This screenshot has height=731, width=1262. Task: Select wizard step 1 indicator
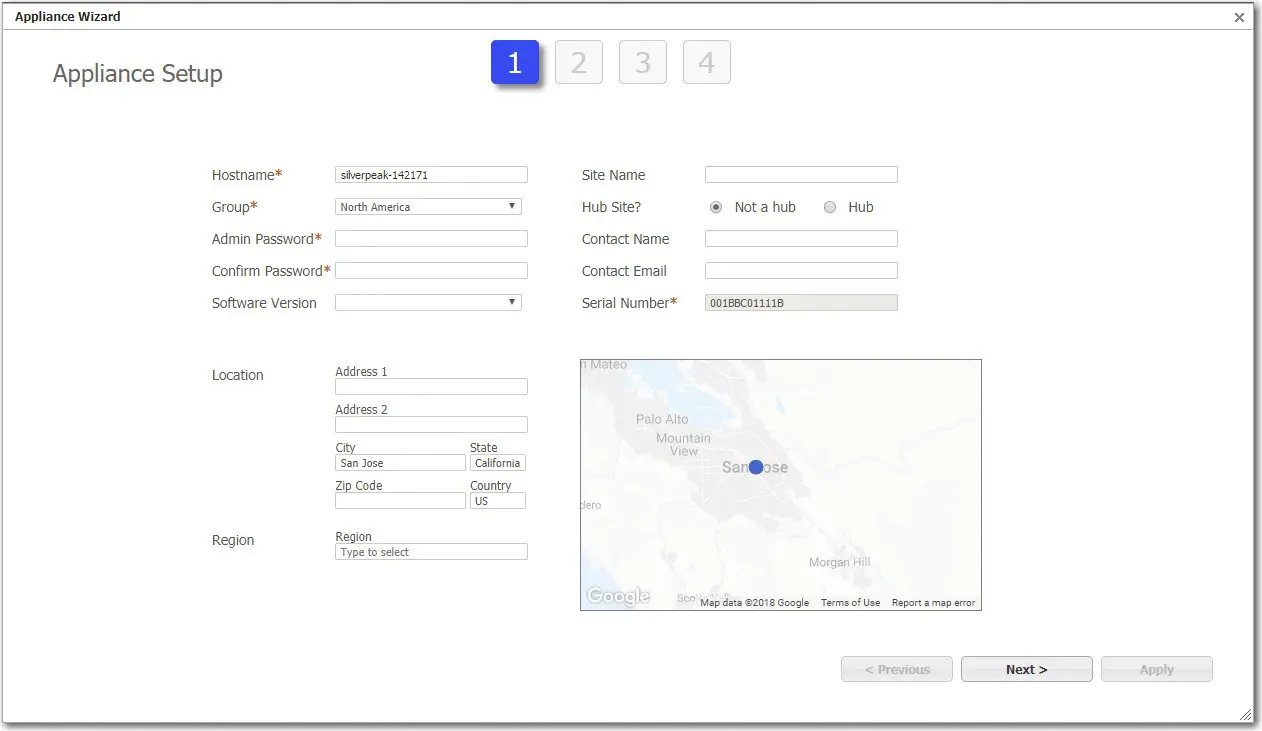pos(515,61)
